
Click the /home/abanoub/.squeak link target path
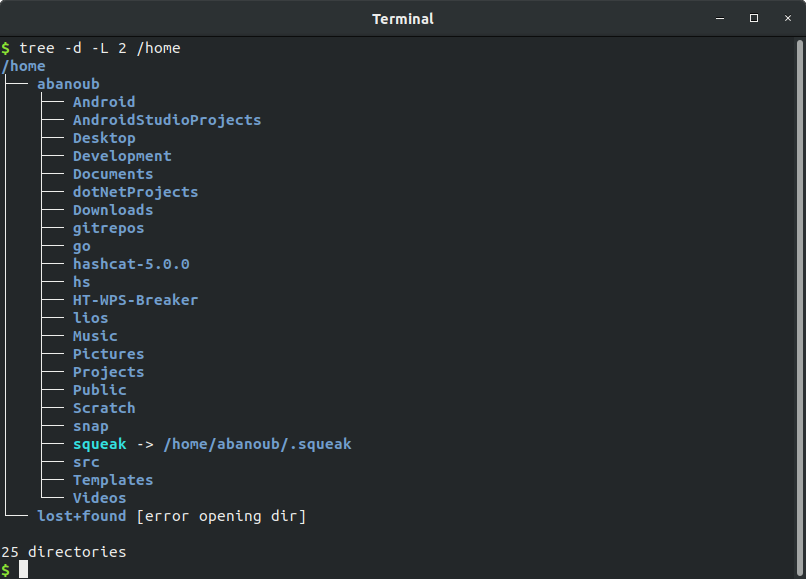(x=257, y=444)
